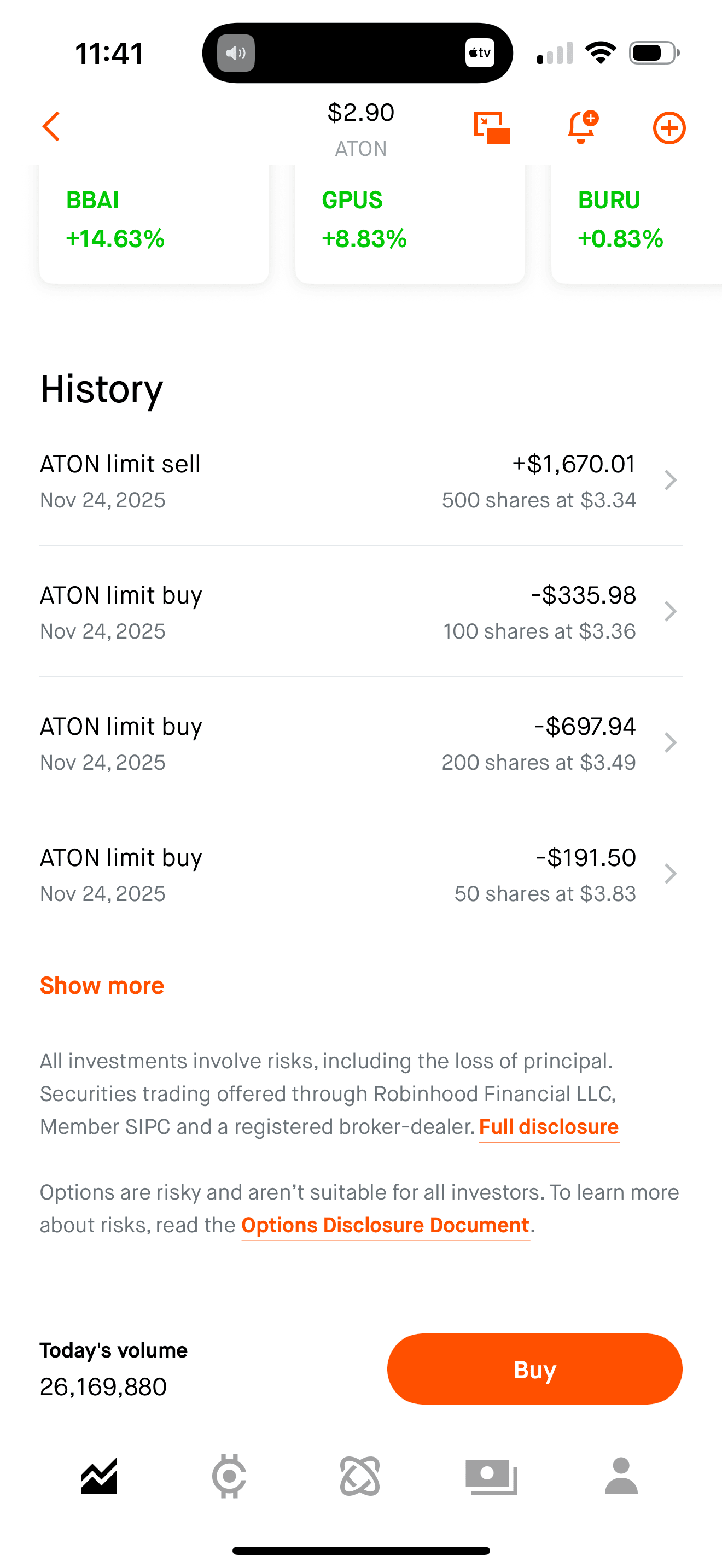Open the Options Disclosure Document link
This screenshot has height=1568, width=722.
point(386,1225)
